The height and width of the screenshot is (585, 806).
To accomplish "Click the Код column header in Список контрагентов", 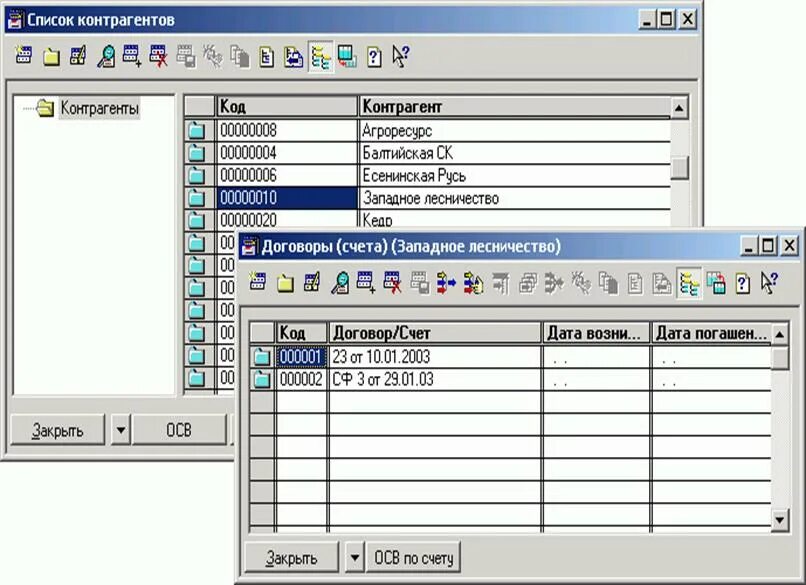I will tap(287, 107).
